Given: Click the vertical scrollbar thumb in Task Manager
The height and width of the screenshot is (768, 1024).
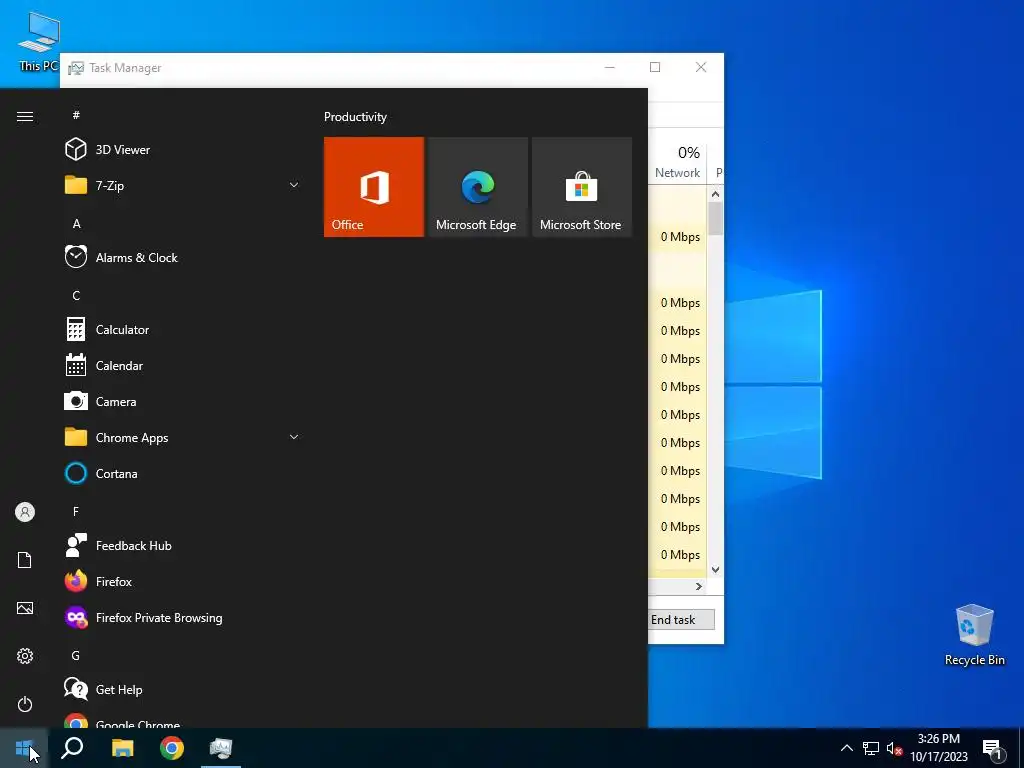Looking at the screenshot, I should pos(716,219).
